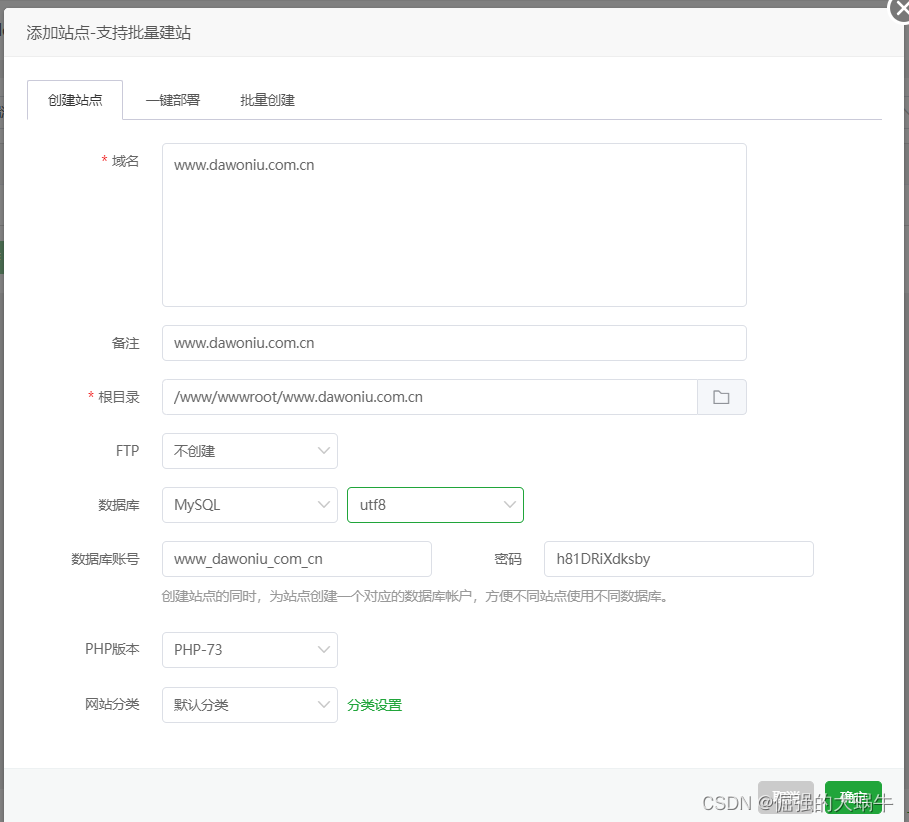The width and height of the screenshot is (909, 822).
Task: Open the PHP-73 version dropdown
Action: click(x=250, y=650)
